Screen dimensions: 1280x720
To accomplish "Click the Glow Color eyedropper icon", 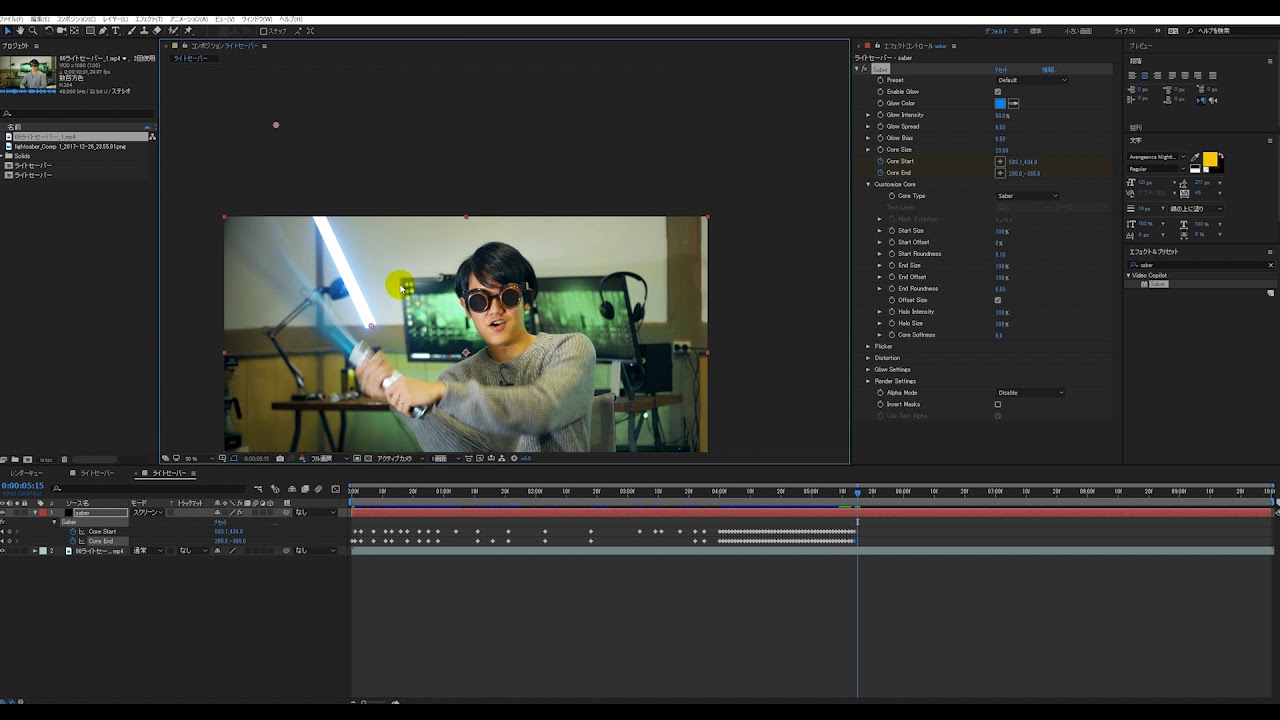I will (x=1013, y=103).
